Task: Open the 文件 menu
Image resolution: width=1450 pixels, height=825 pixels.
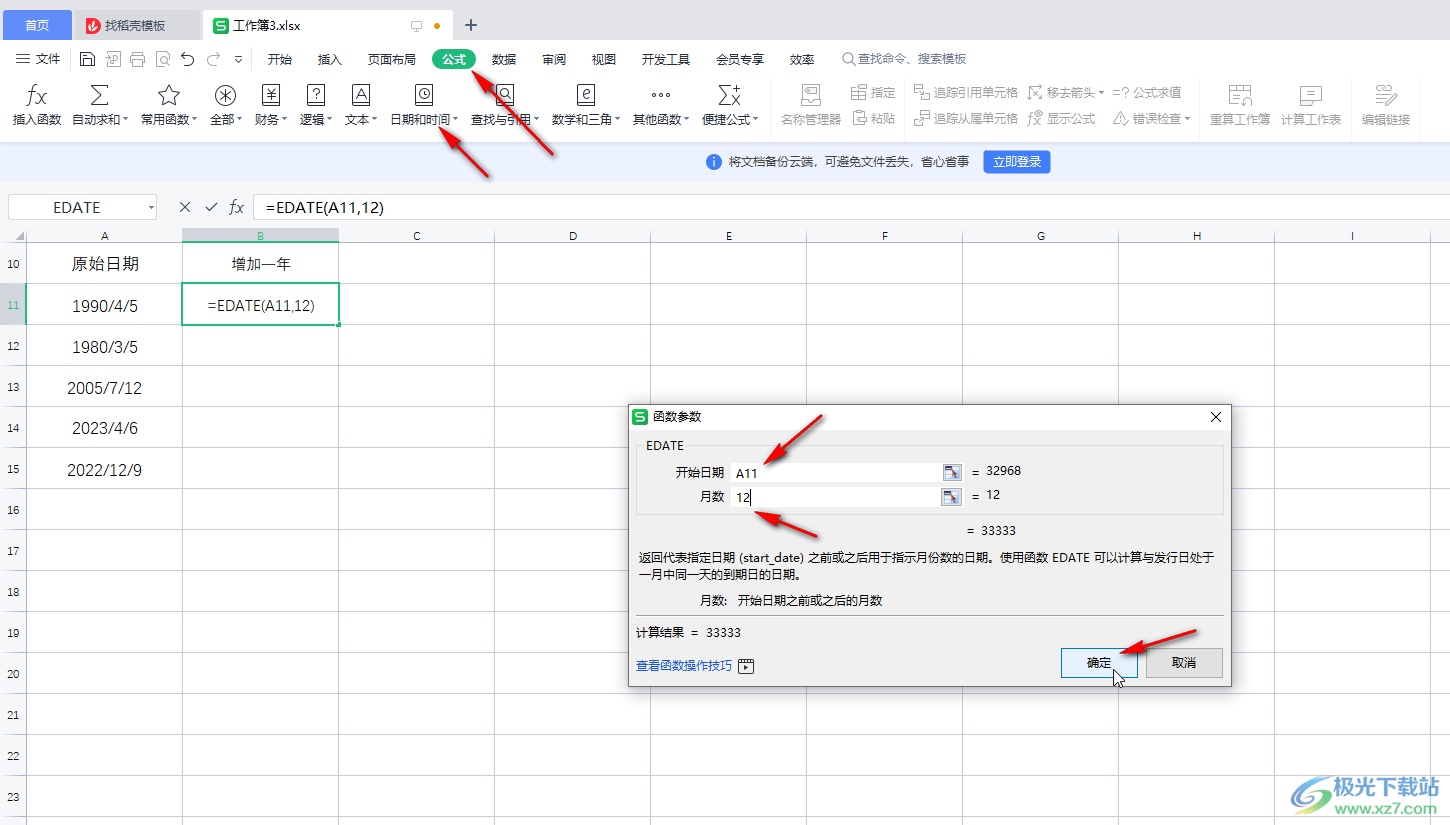Action: click(x=39, y=60)
